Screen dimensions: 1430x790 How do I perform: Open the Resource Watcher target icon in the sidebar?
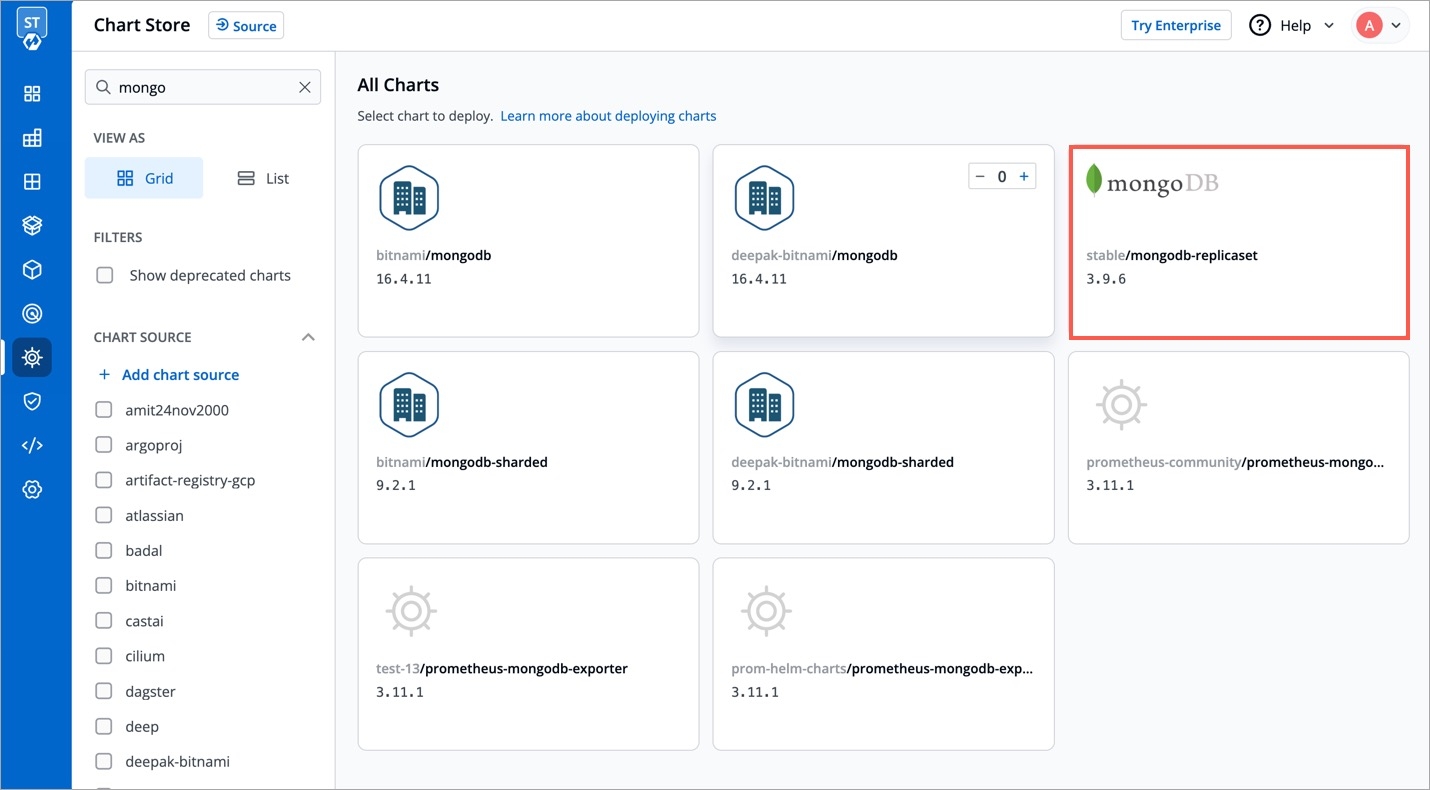[x=32, y=314]
